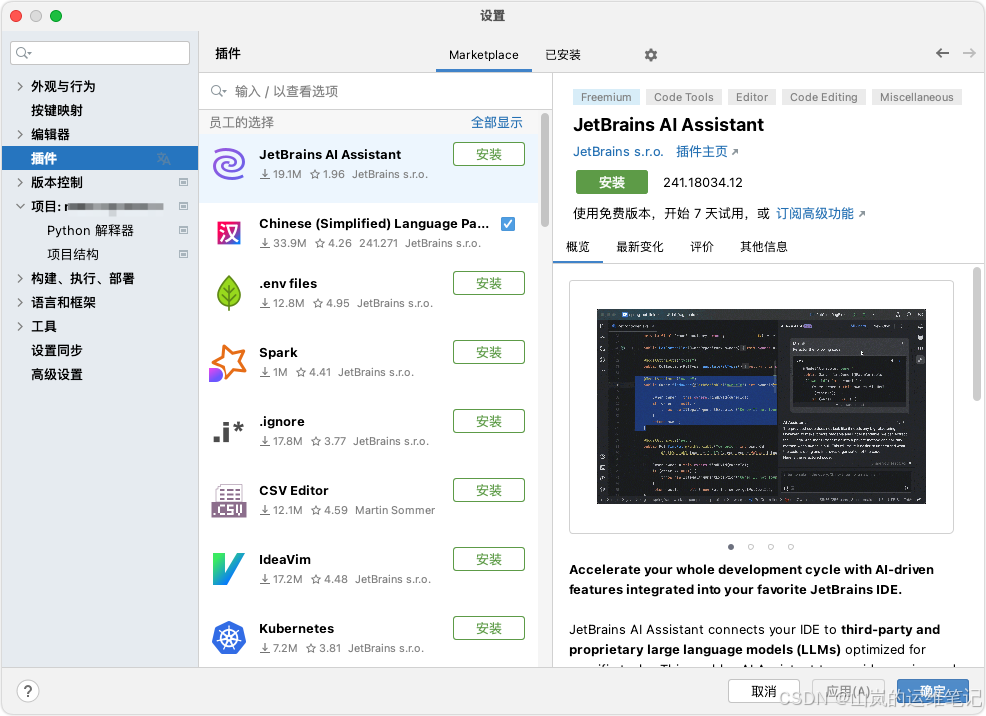Viewport: 986px width, 716px height.
Task: Click the plugin list vertical scrollbar
Action: [x=545, y=170]
